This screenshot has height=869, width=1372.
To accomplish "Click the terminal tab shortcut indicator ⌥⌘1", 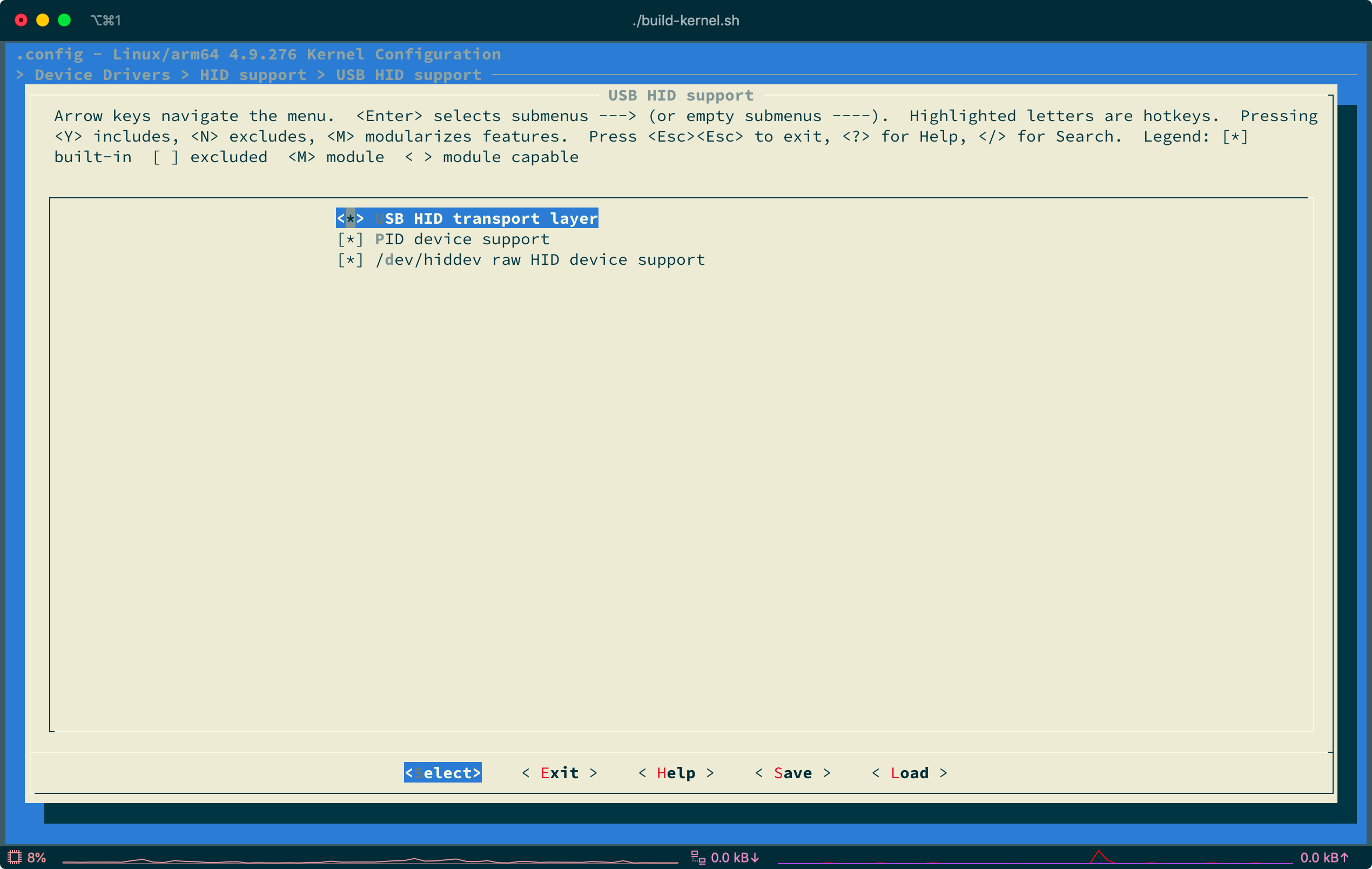I will click(106, 21).
